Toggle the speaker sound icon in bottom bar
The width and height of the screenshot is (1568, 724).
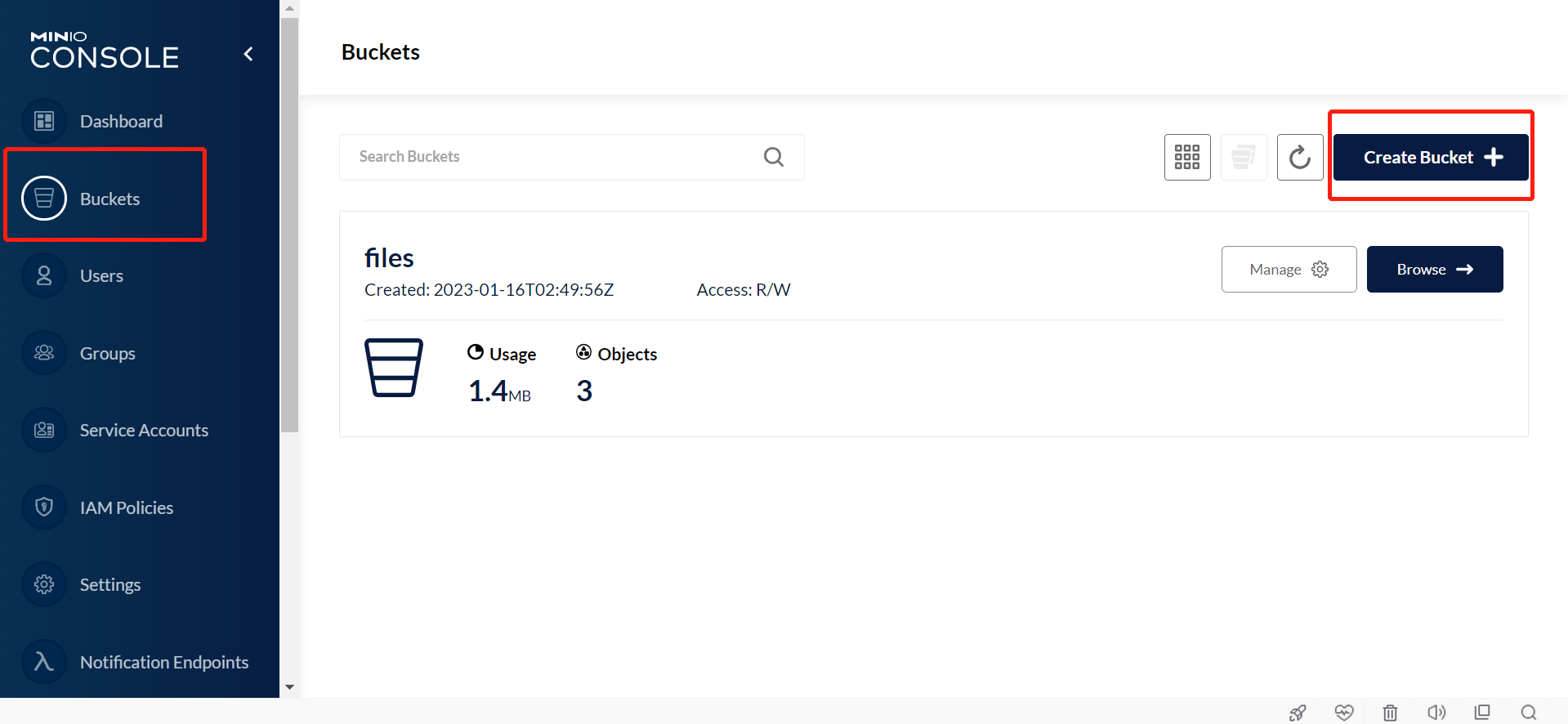1436,713
